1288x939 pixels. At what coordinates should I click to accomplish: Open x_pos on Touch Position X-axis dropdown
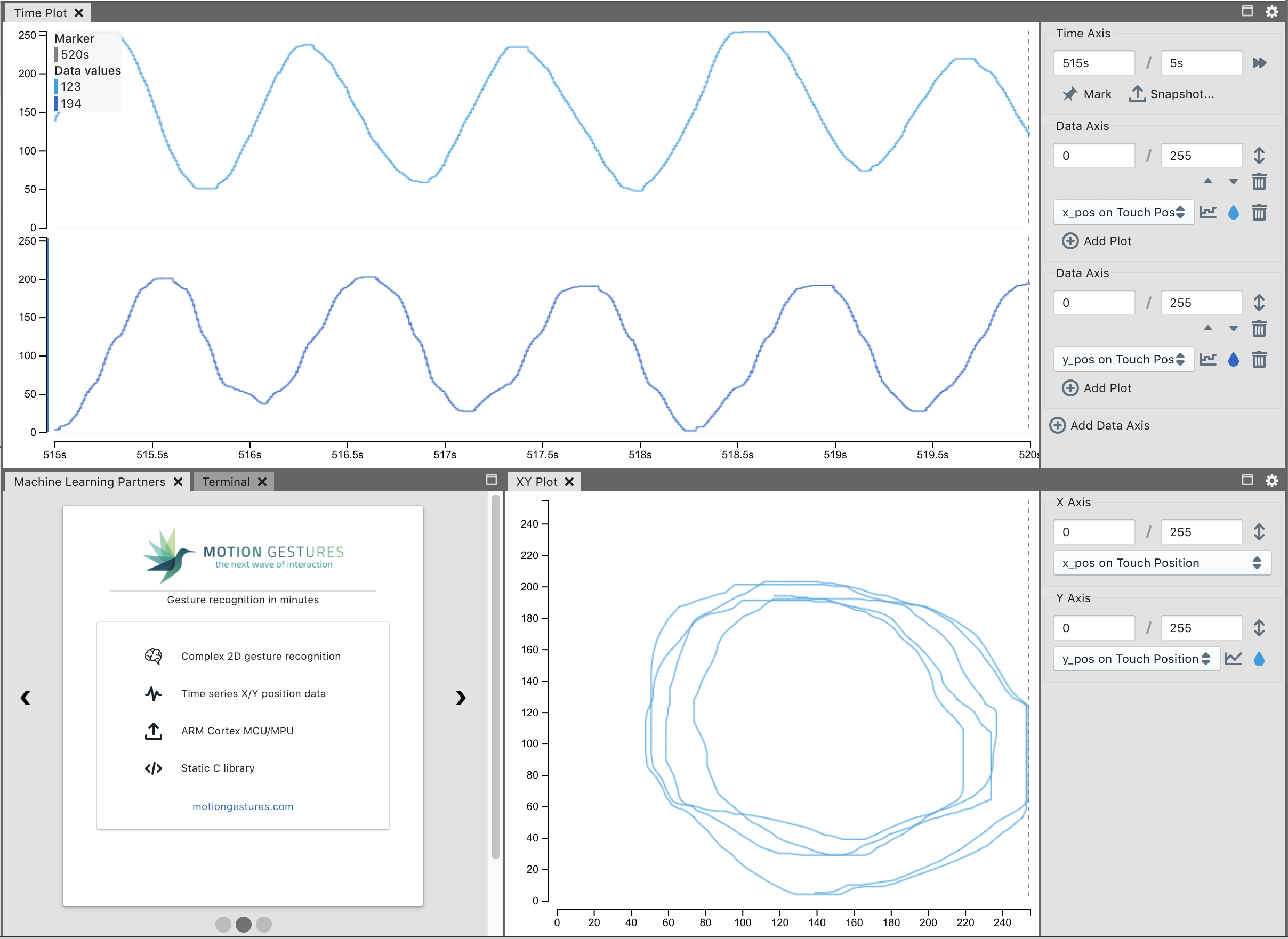click(x=1162, y=563)
